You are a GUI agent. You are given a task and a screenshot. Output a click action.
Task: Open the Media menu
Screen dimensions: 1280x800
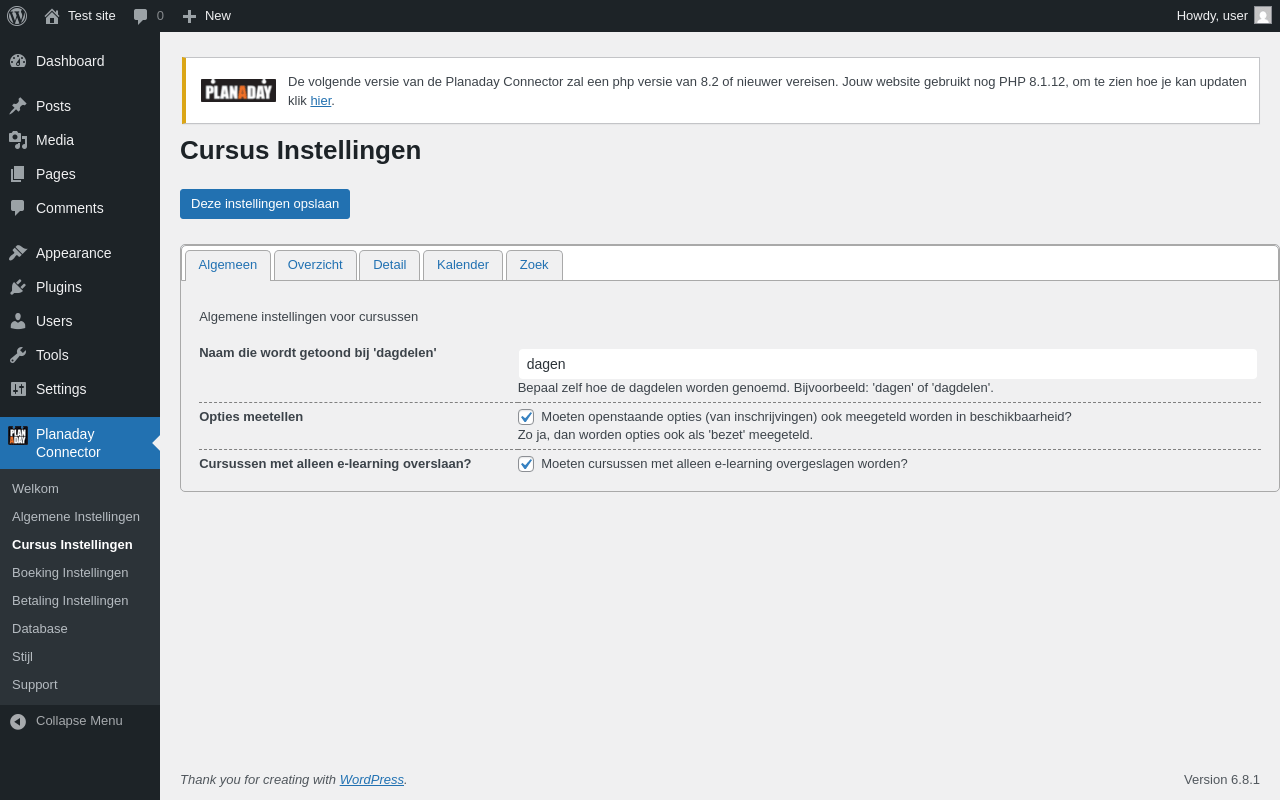click(x=55, y=140)
